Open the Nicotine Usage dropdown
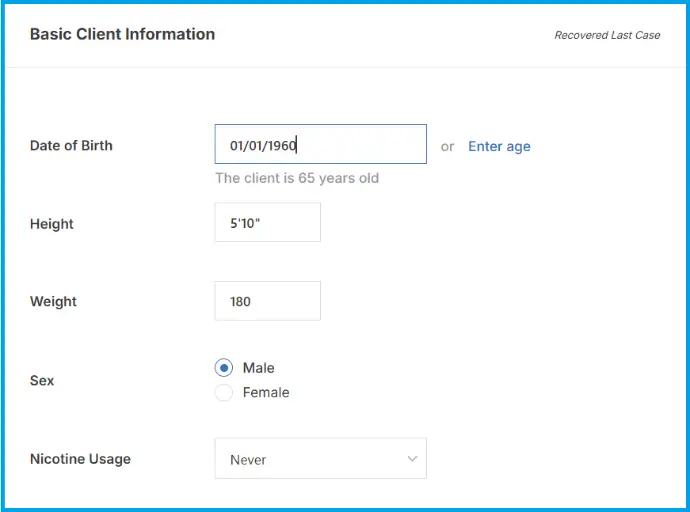This screenshot has height=512, width=690. pyautogui.click(x=320, y=458)
